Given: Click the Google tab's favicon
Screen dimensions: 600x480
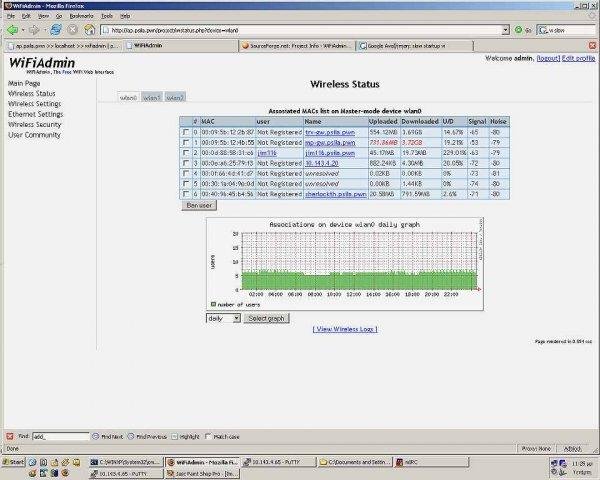Looking at the screenshot, I should point(362,46).
